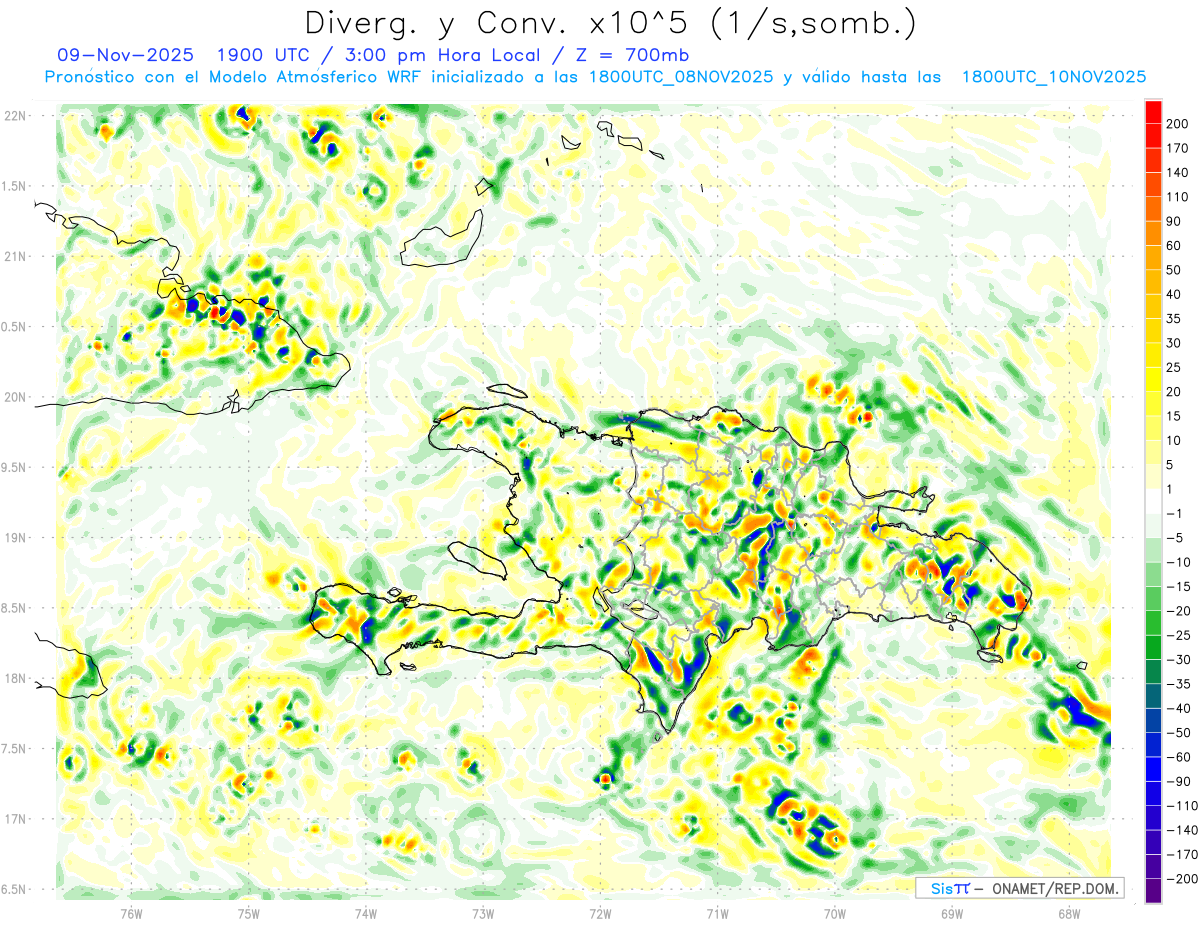Screen dimensions: 1200x927
Task: Click the '22N' latitude label
Action: point(15,116)
